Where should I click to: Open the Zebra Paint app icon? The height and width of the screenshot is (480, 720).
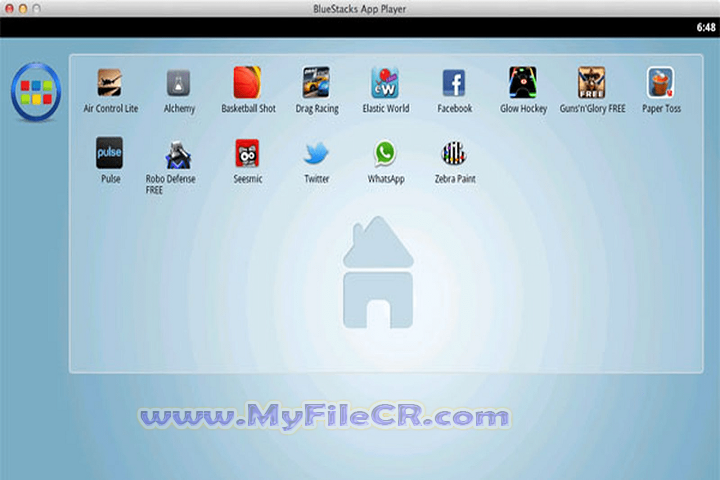coord(454,153)
